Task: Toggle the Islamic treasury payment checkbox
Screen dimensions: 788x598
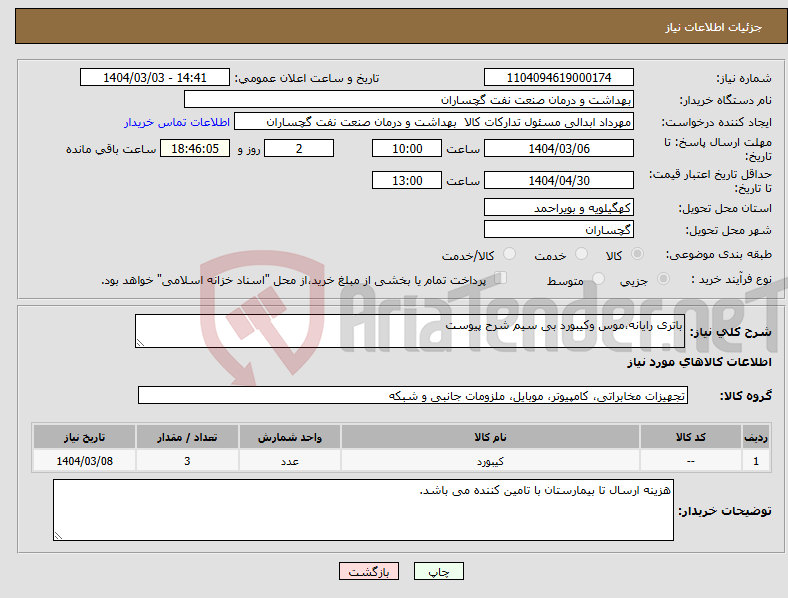Action: click(x=501, y=278)
